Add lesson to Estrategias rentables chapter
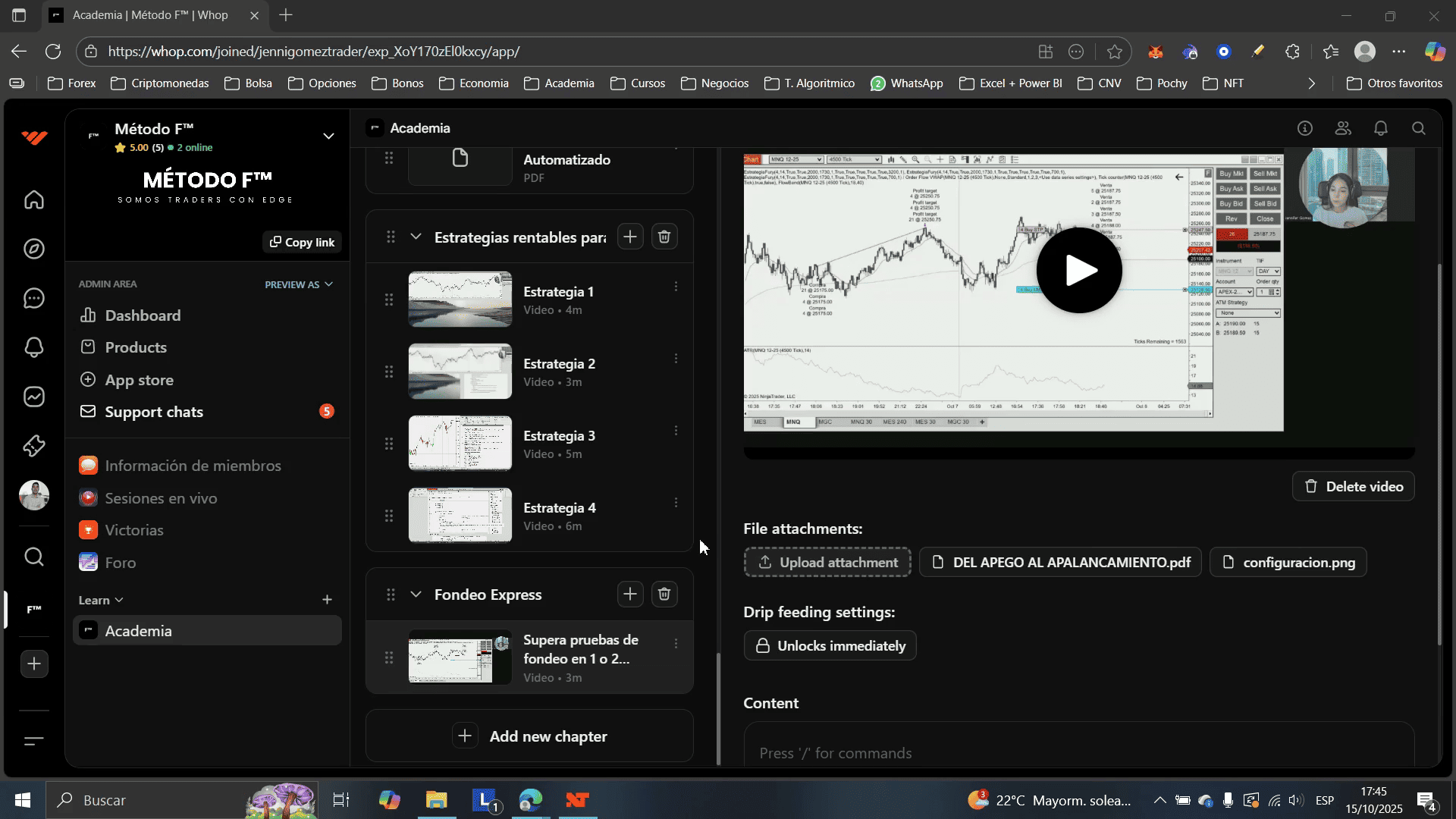 click(x=630, y=237)
